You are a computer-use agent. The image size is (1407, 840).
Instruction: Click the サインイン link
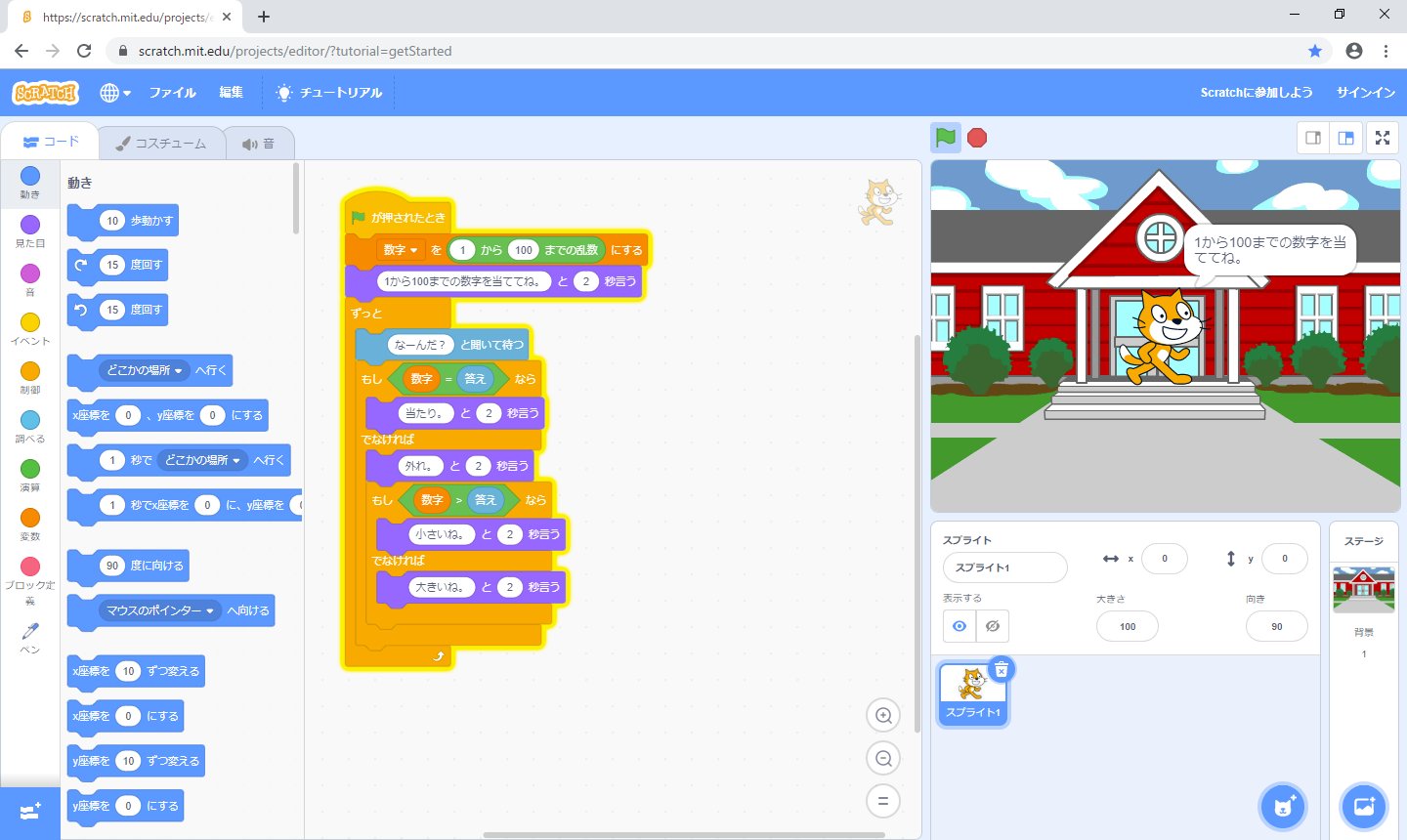[1365, 93]
